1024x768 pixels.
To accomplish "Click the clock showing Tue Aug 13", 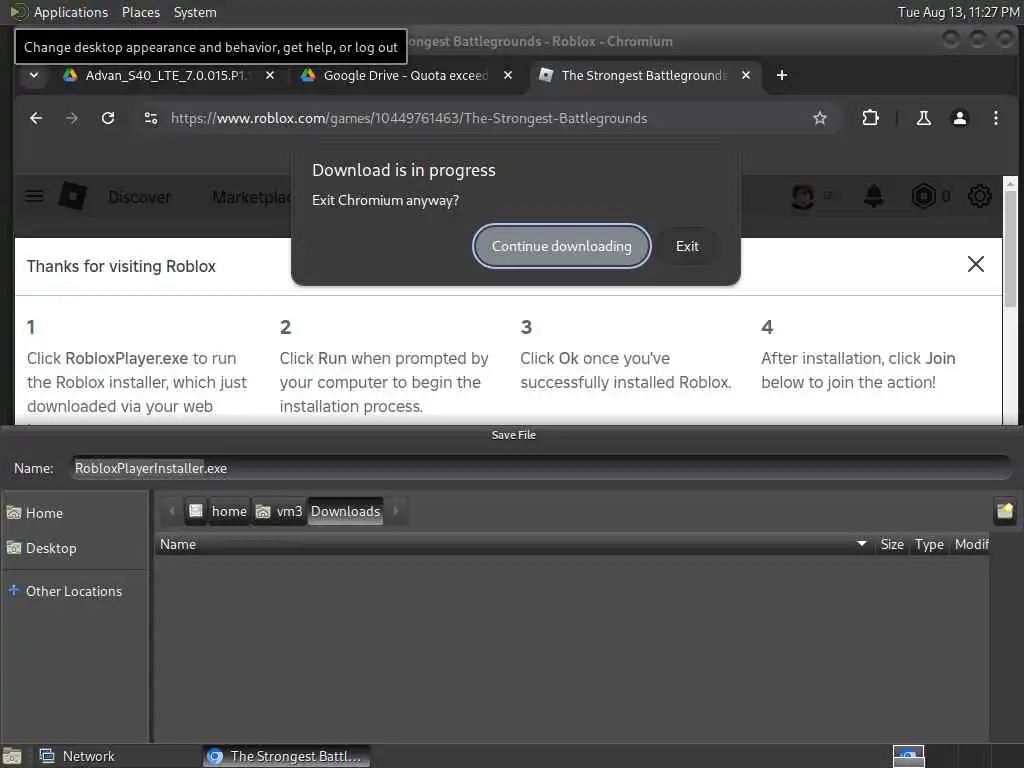I will coord(957,12).
